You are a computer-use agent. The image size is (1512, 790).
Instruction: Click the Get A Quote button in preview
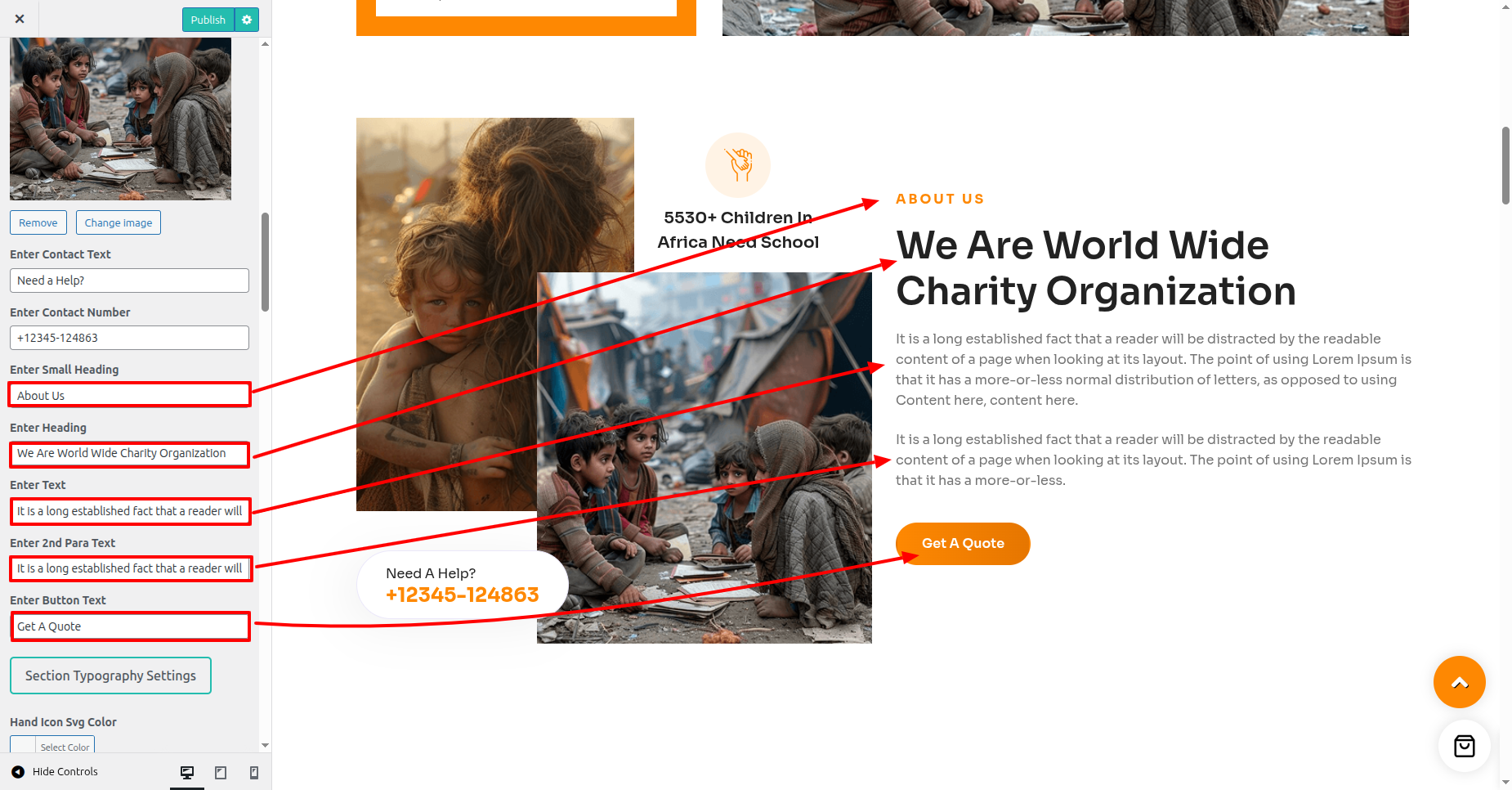[x=963, y=544]
